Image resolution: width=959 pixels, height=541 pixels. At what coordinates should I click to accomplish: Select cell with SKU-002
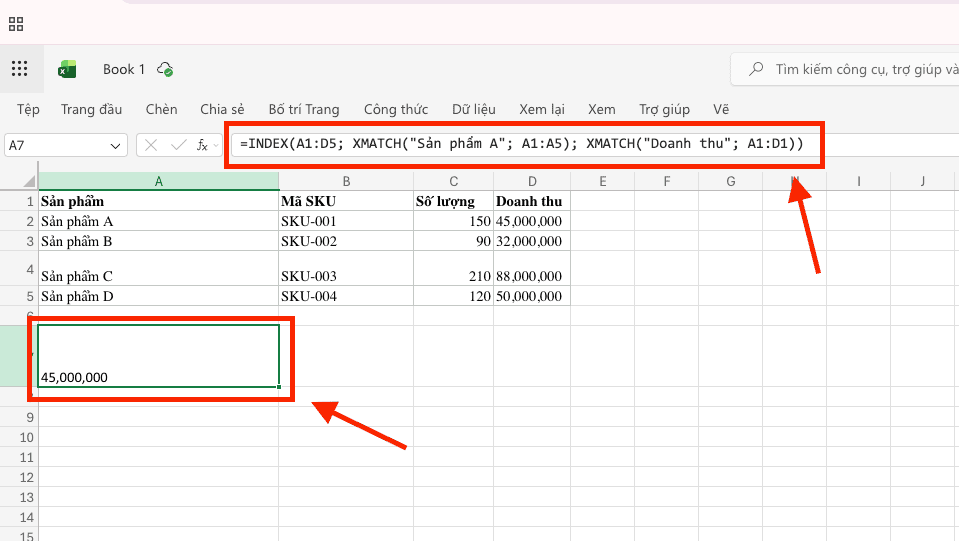pos(346,241)
